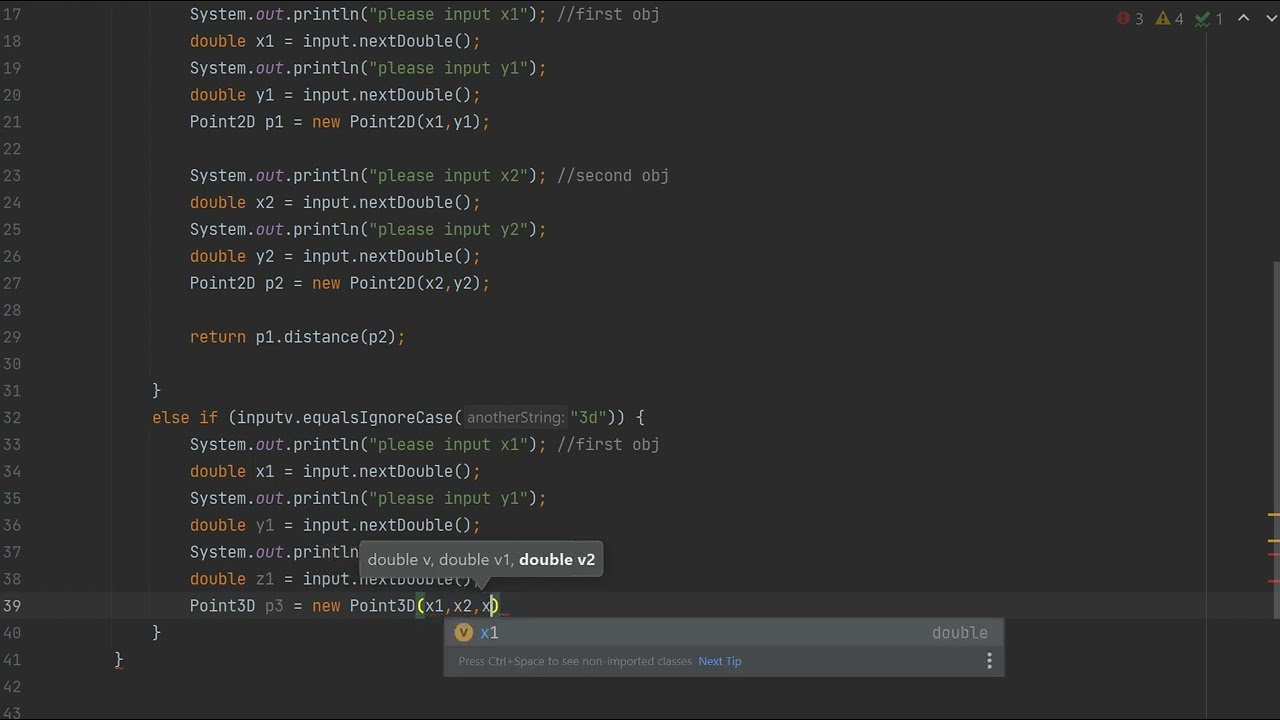
Task: Click the unused variable 'p3' on line 39
Action: [x=274, y=606]
